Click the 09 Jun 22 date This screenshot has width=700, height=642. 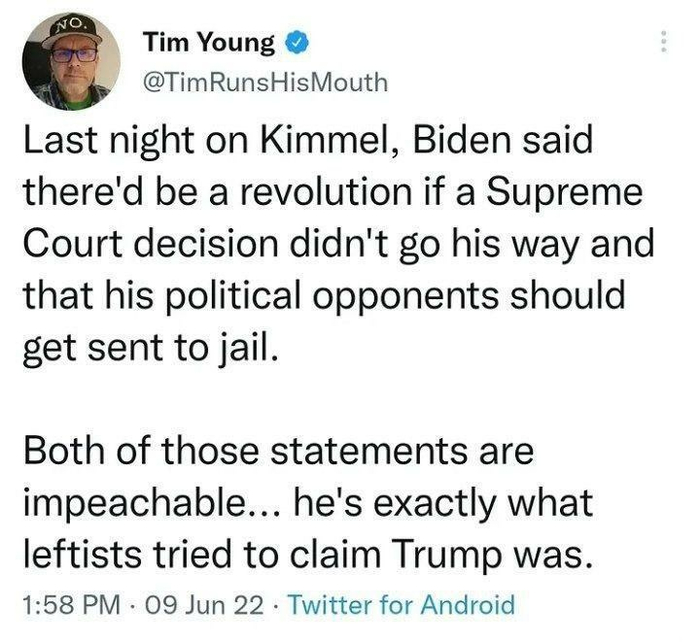click(x=192, y=604)
